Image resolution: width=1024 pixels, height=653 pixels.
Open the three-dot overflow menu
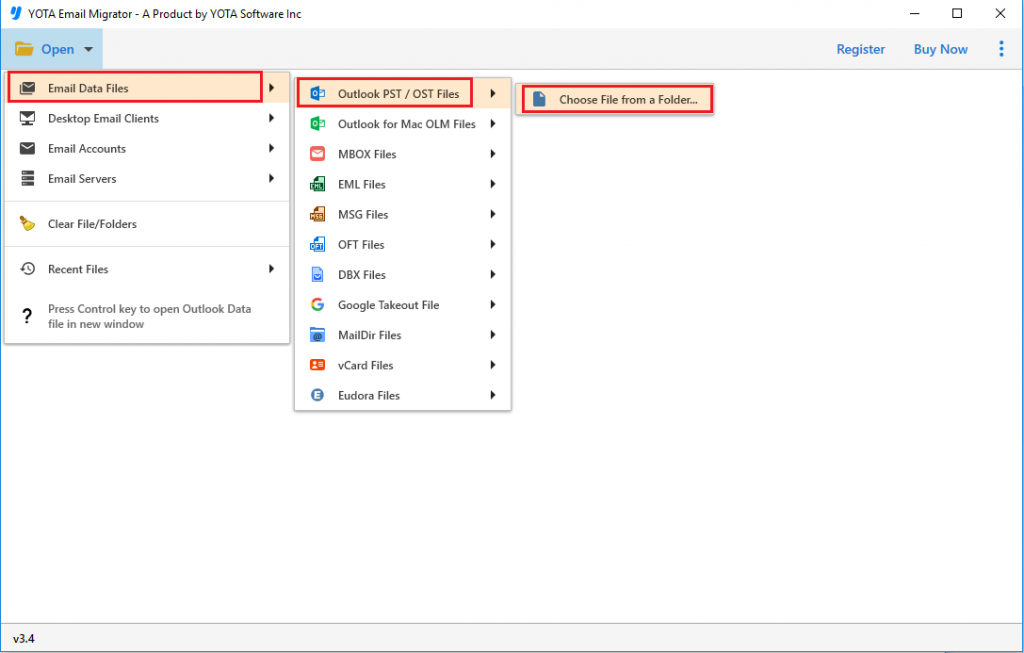[1001, 48]
